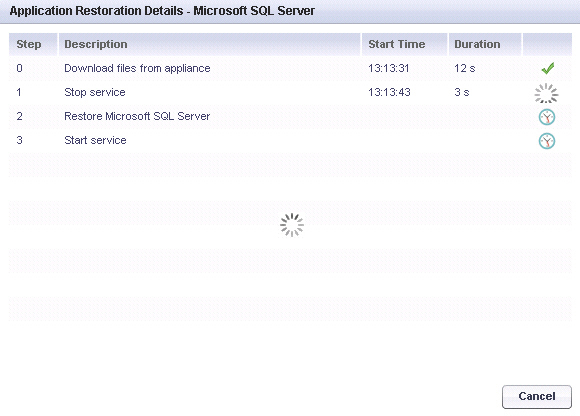Select the Stop service step description

click(95, 92)
